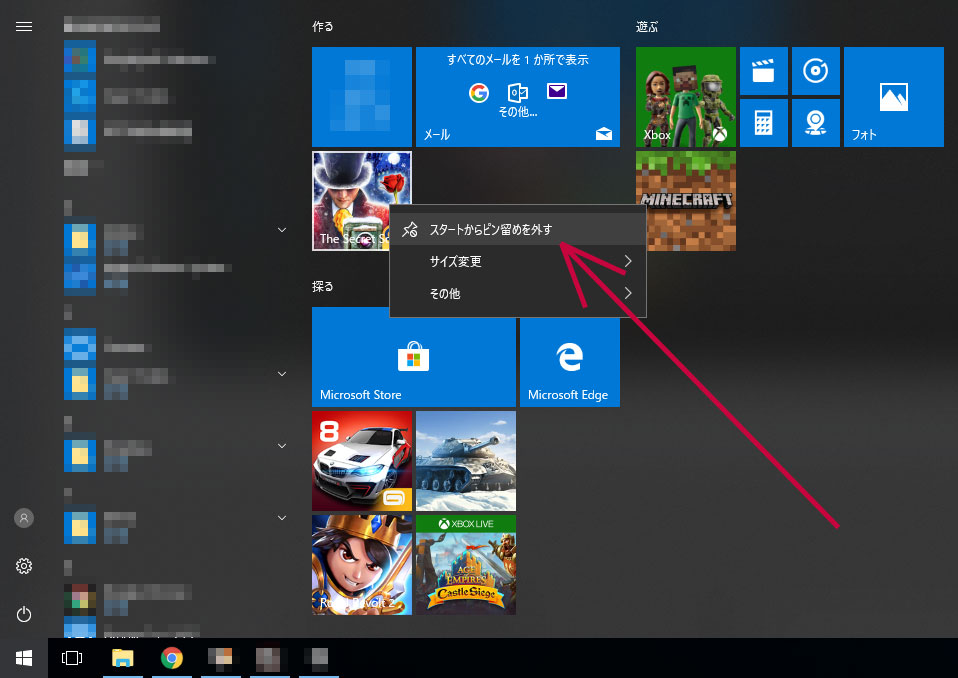
Task: Open the user account icon
Action: 24,519
